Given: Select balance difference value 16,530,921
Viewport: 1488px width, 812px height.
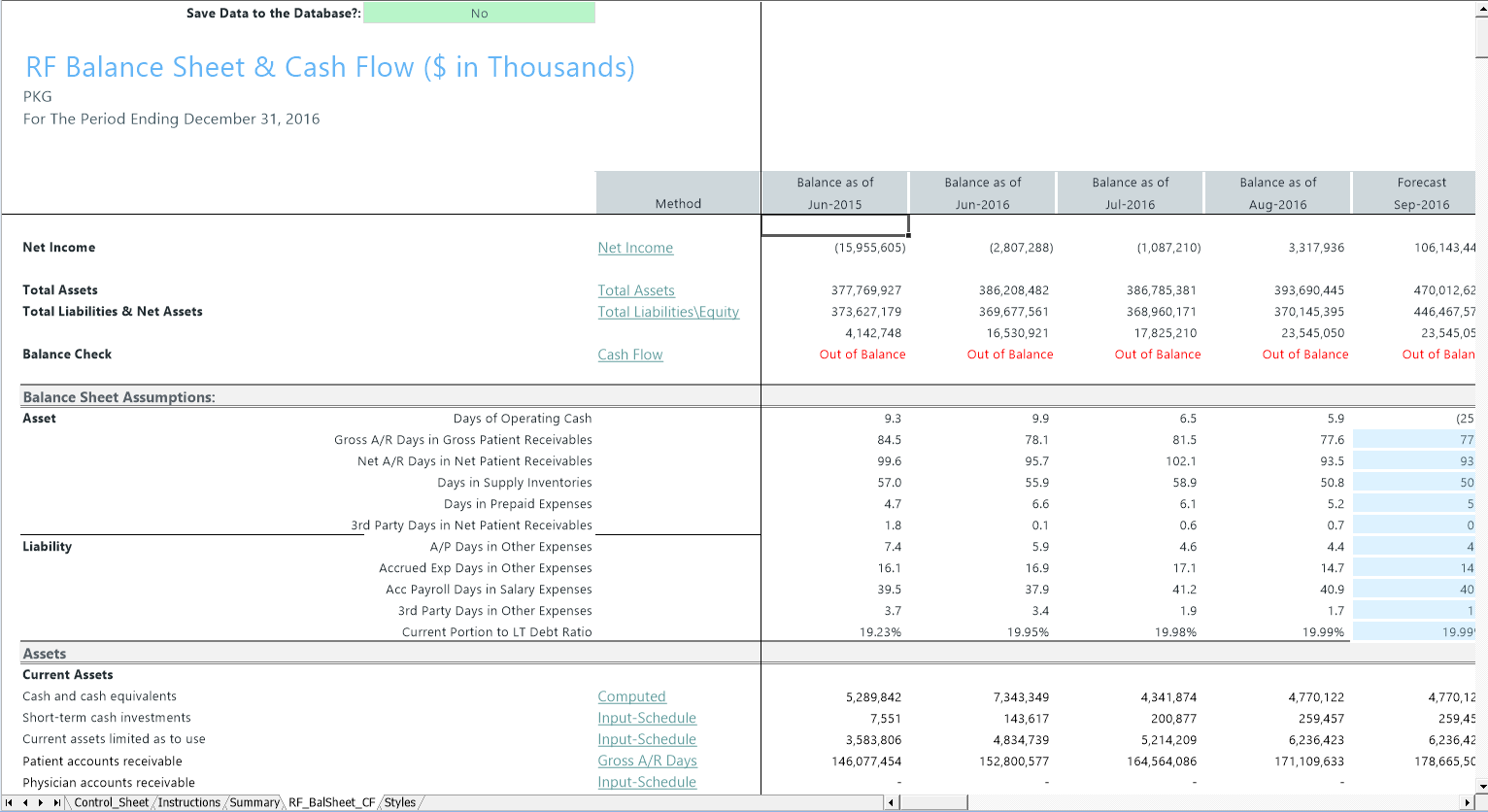Looking at the screenshot, I should coord(1017,333).
